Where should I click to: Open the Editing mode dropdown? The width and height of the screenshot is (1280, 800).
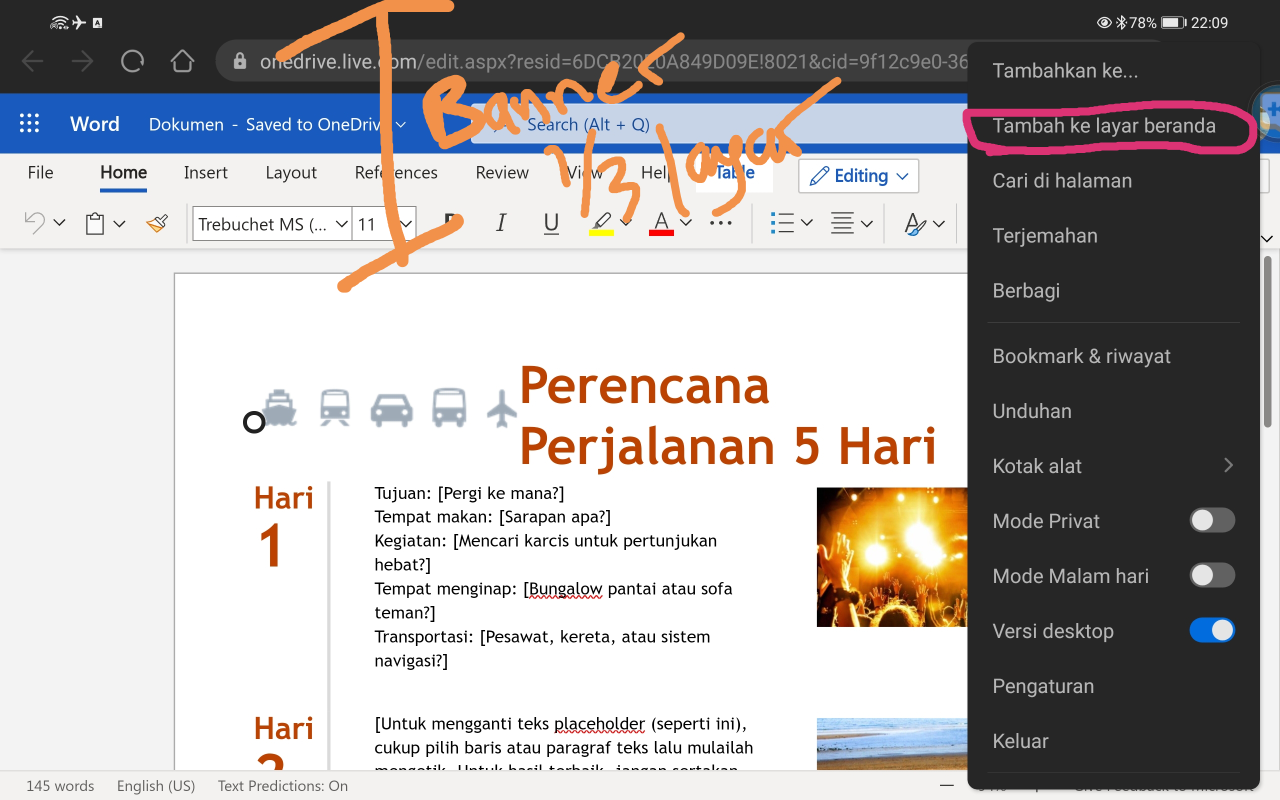pos(858,176)
